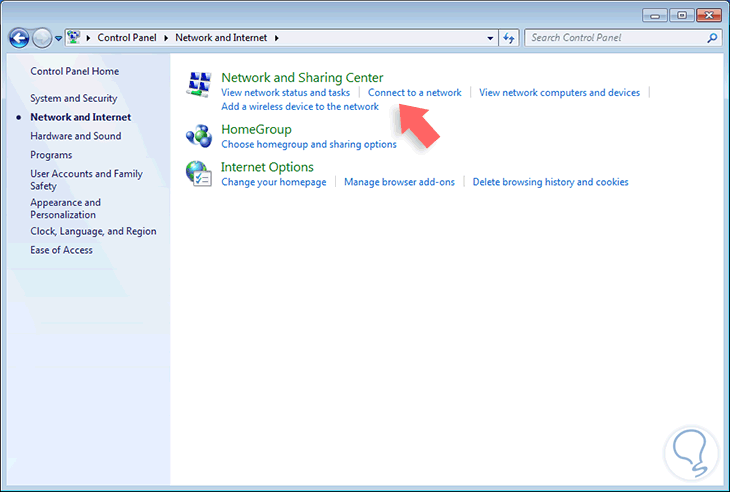730x492 pixels.
Task: Click Choose homegroup and sharing options
Action: point(309,144)
